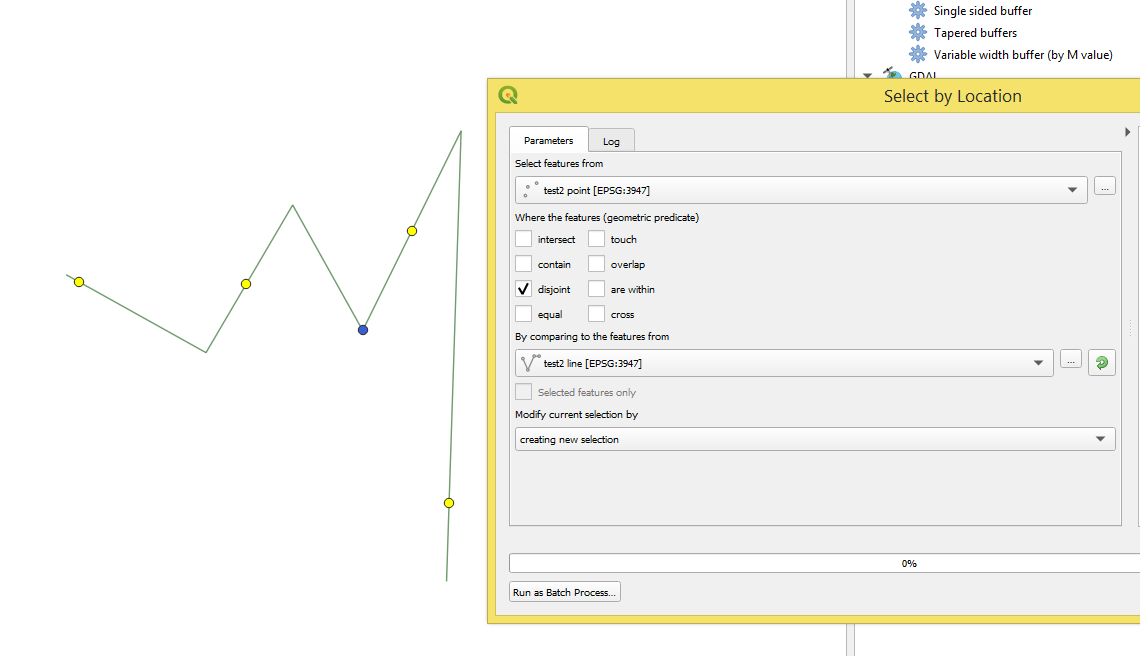Screen dimensions: 1140x656
Task: Click the panel arrow at dialog top right
Action: pos(1127,131)
